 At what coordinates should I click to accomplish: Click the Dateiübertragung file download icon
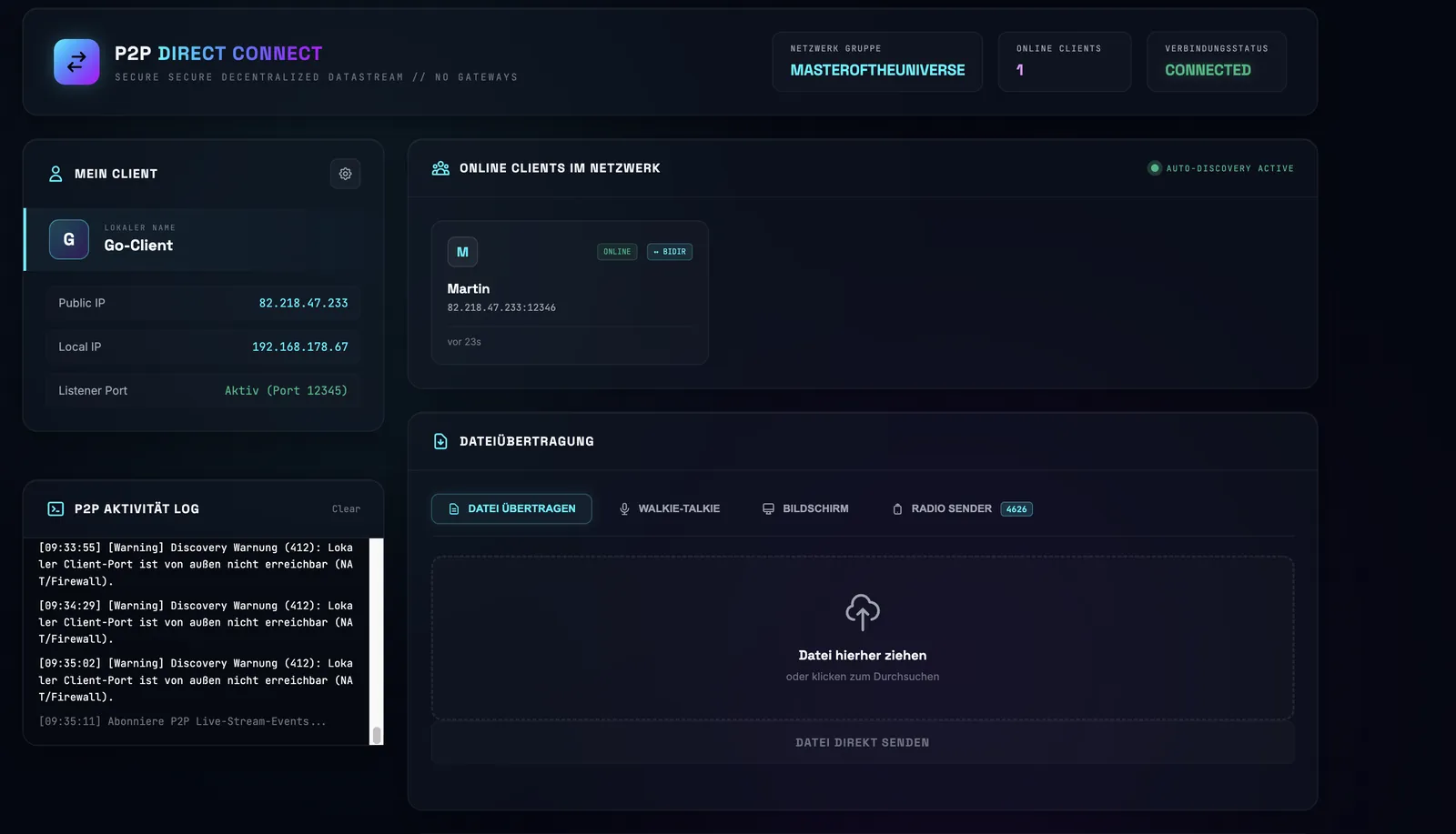pos(440,441)
